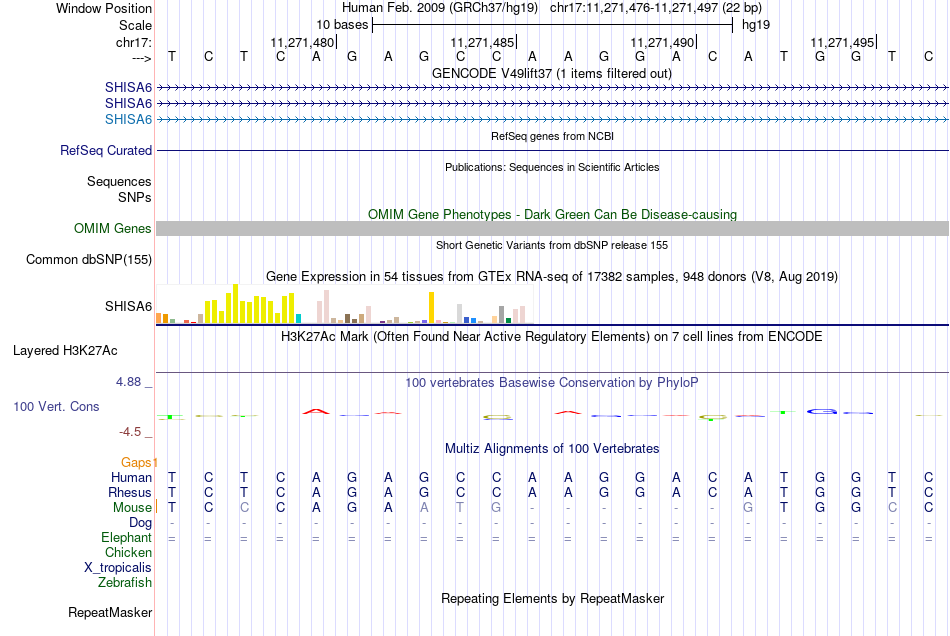Click the chr17: base position label

coord(133,42)
